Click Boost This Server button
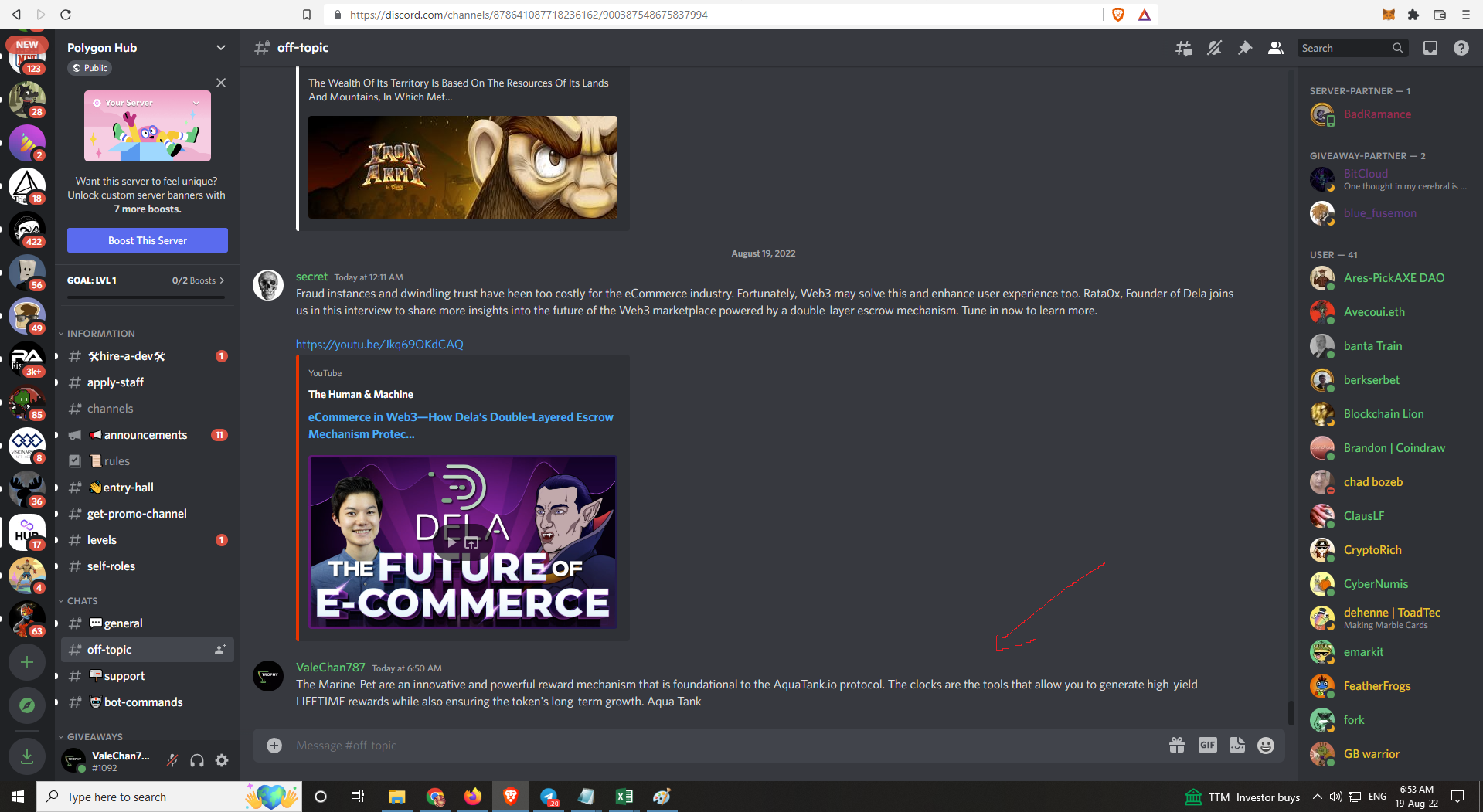The image size is (1483, 812). 148,240
